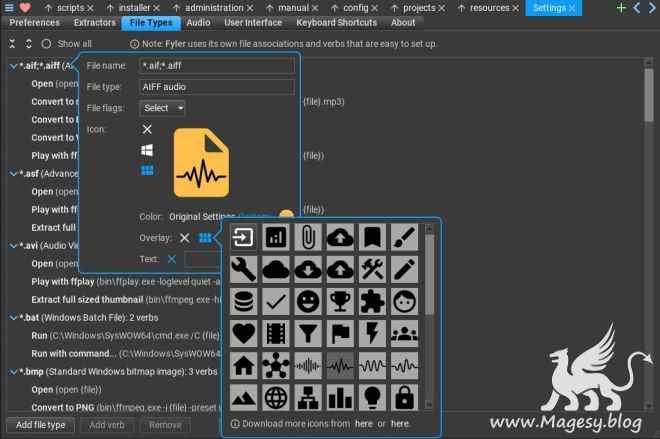Viewport: 660px width, 439px height.
Task: Pick the paintbrush overlay icon
Action: click(x=404, y=237)
